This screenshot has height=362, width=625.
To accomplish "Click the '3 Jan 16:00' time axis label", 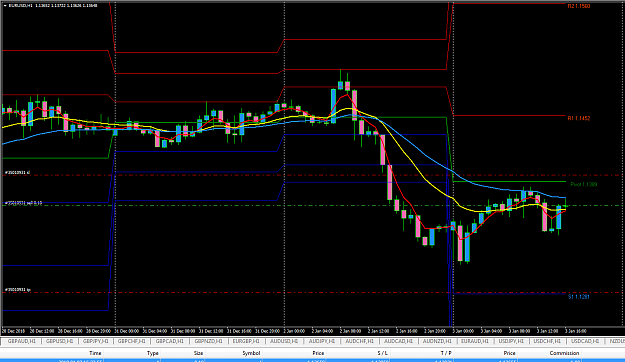I will (x=576, y=331).
